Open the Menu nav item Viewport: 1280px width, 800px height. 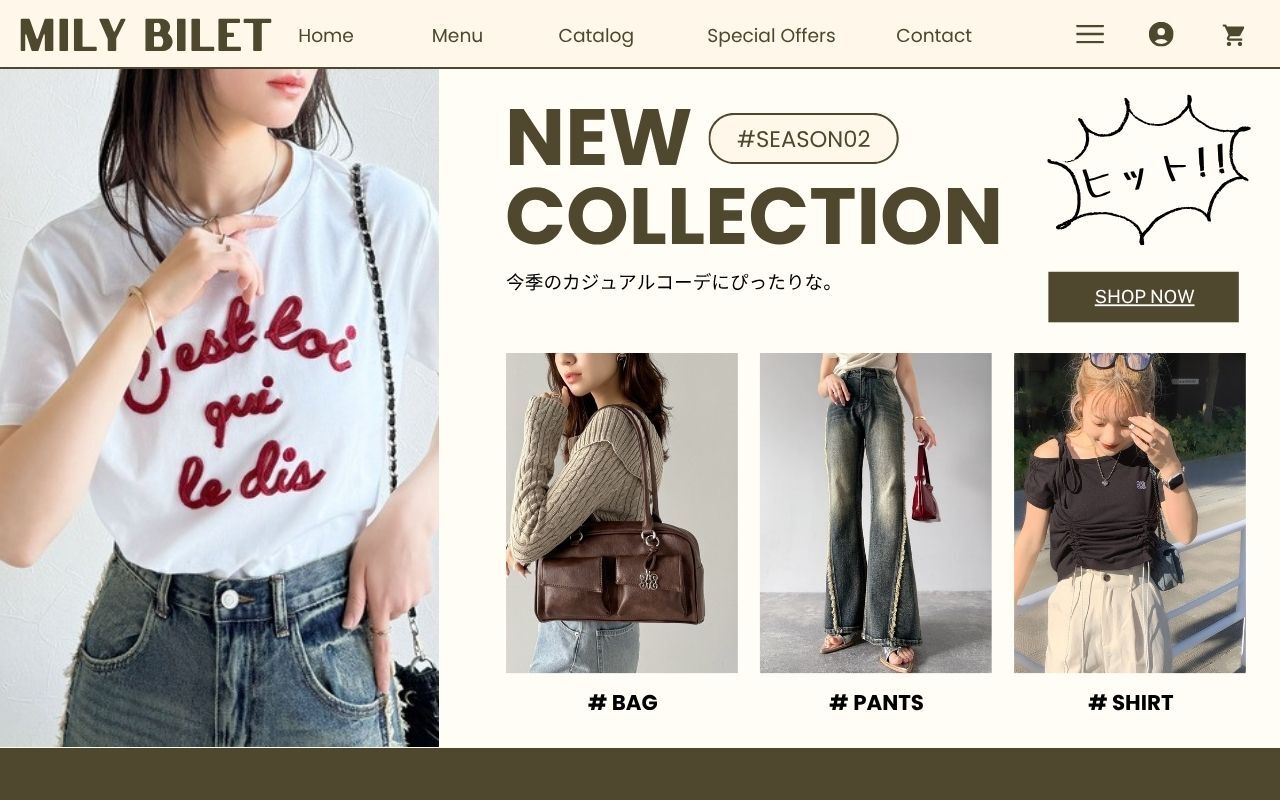(457, 36)
